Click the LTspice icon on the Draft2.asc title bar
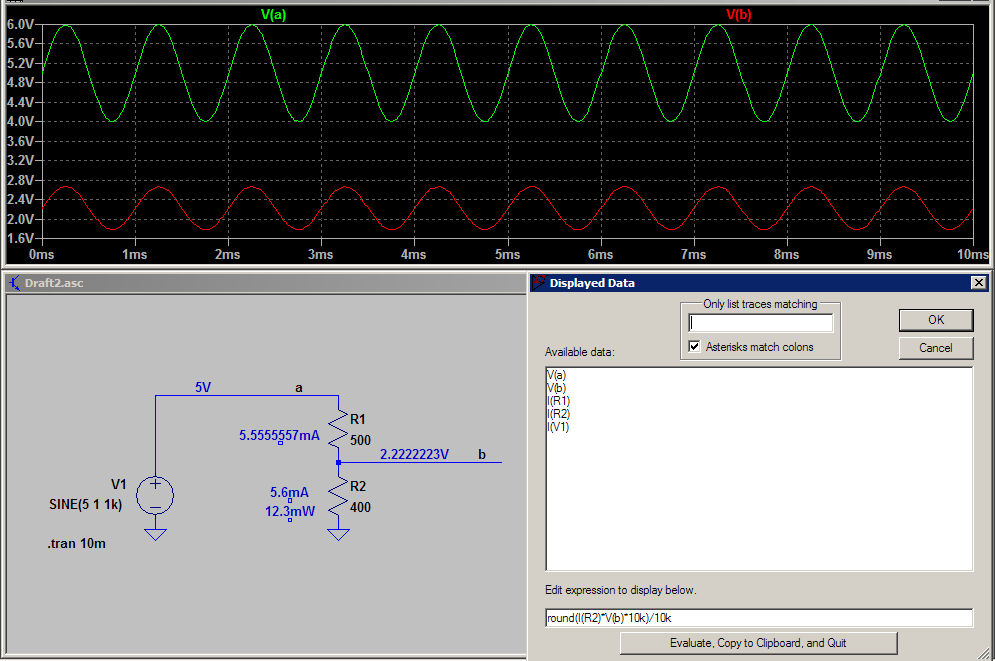Image resolution: width=995 pixels, height=661 pixels. tap(14, 283)
